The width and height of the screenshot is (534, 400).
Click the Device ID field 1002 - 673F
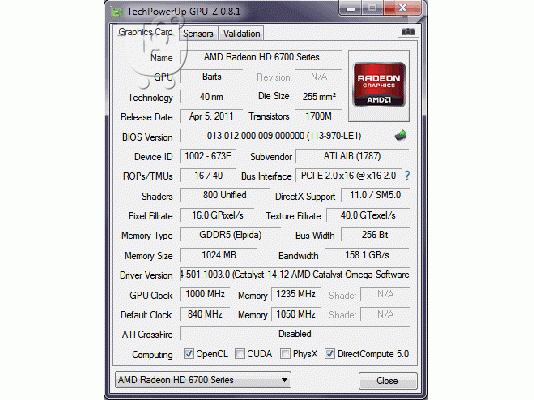tap(208, 156)
